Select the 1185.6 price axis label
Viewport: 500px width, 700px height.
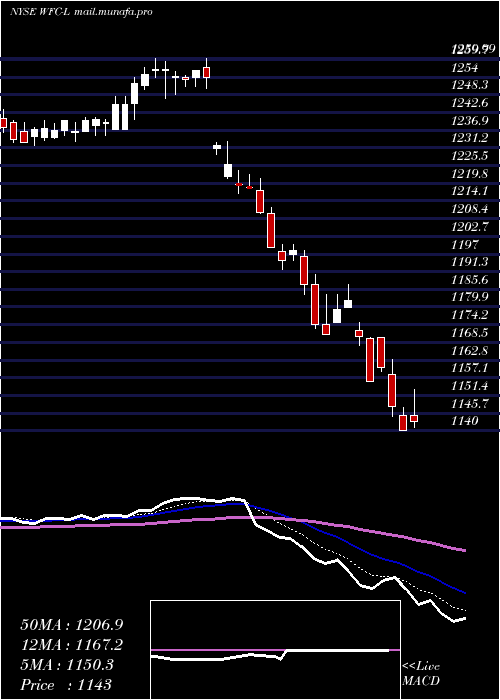tap(469, 279)
